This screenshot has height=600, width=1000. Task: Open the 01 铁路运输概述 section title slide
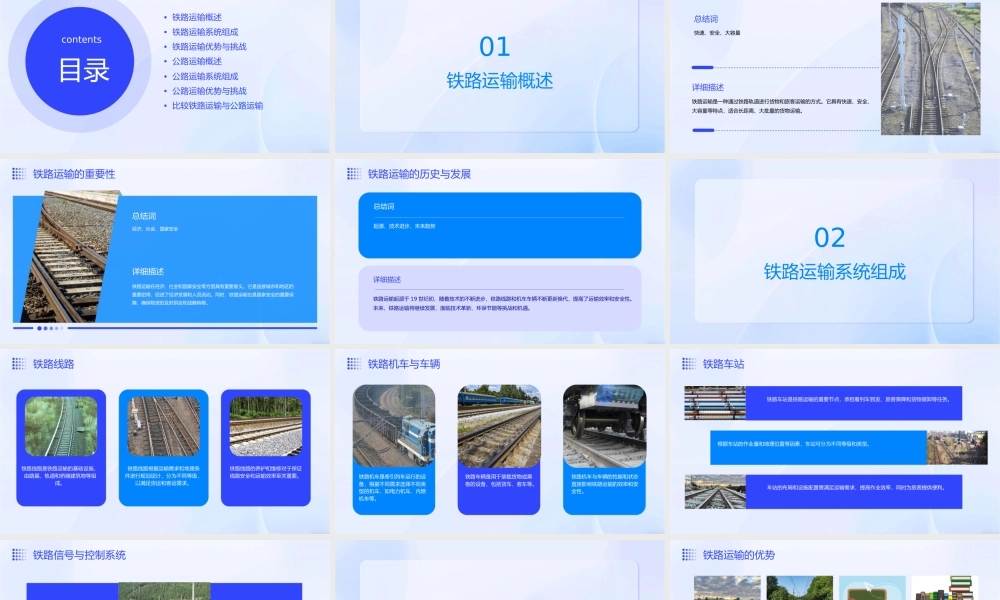pyautogui.click(x=500, y=76)
